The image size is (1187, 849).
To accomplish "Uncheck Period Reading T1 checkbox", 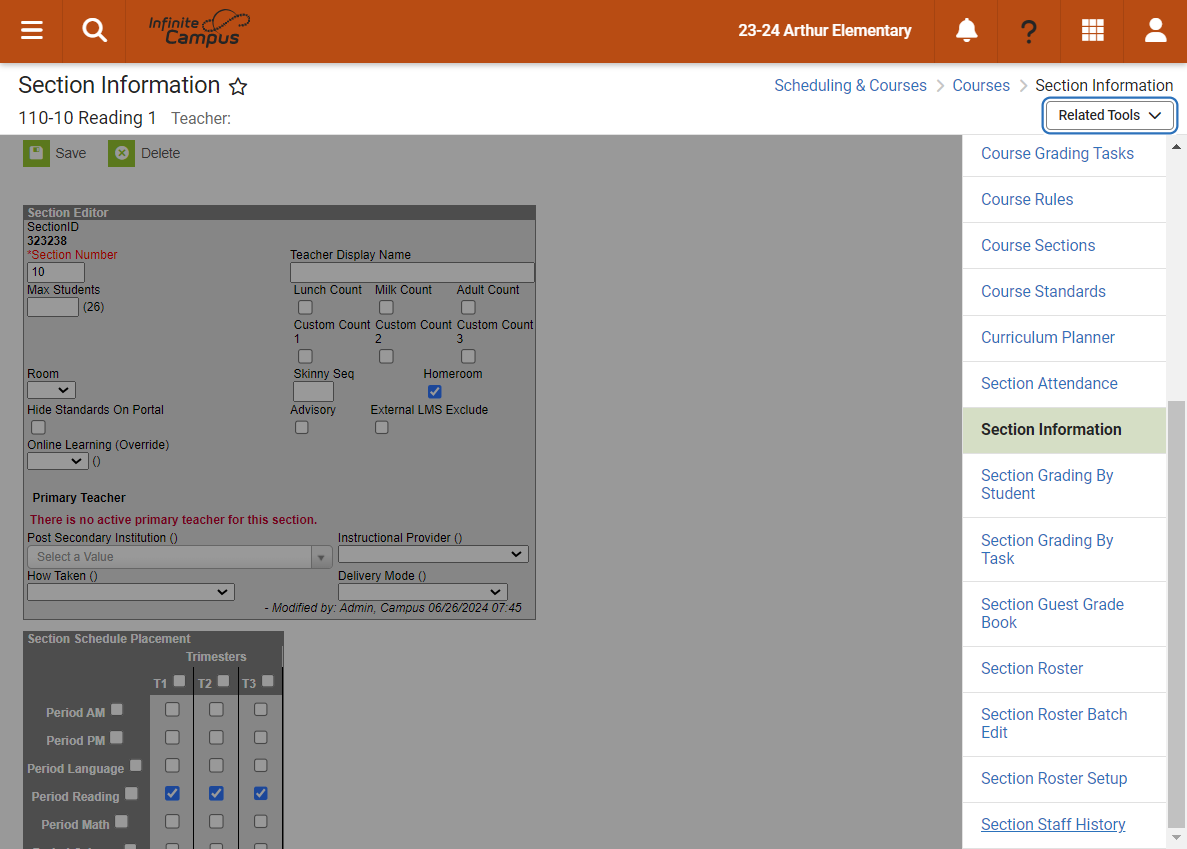I will coord(172,793).
